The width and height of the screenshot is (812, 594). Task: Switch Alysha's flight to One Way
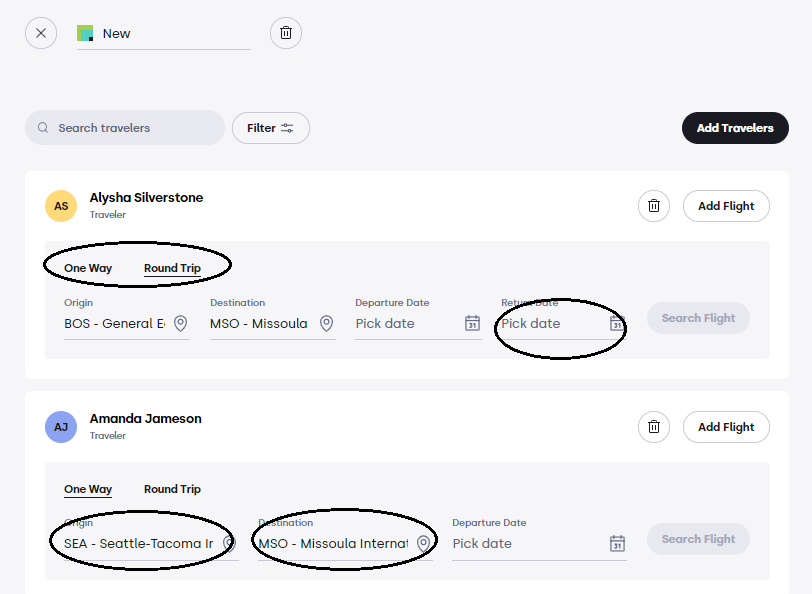point(88,268)
